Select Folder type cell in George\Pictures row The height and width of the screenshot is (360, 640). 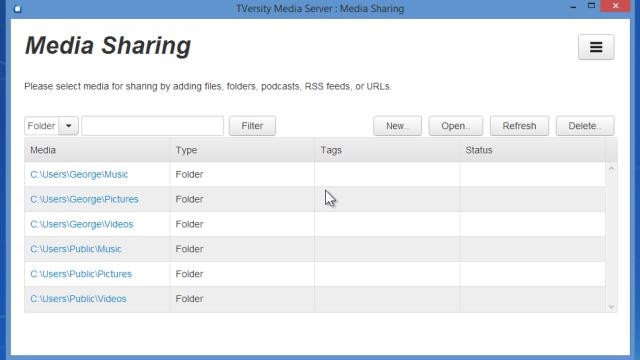(242, 200)
